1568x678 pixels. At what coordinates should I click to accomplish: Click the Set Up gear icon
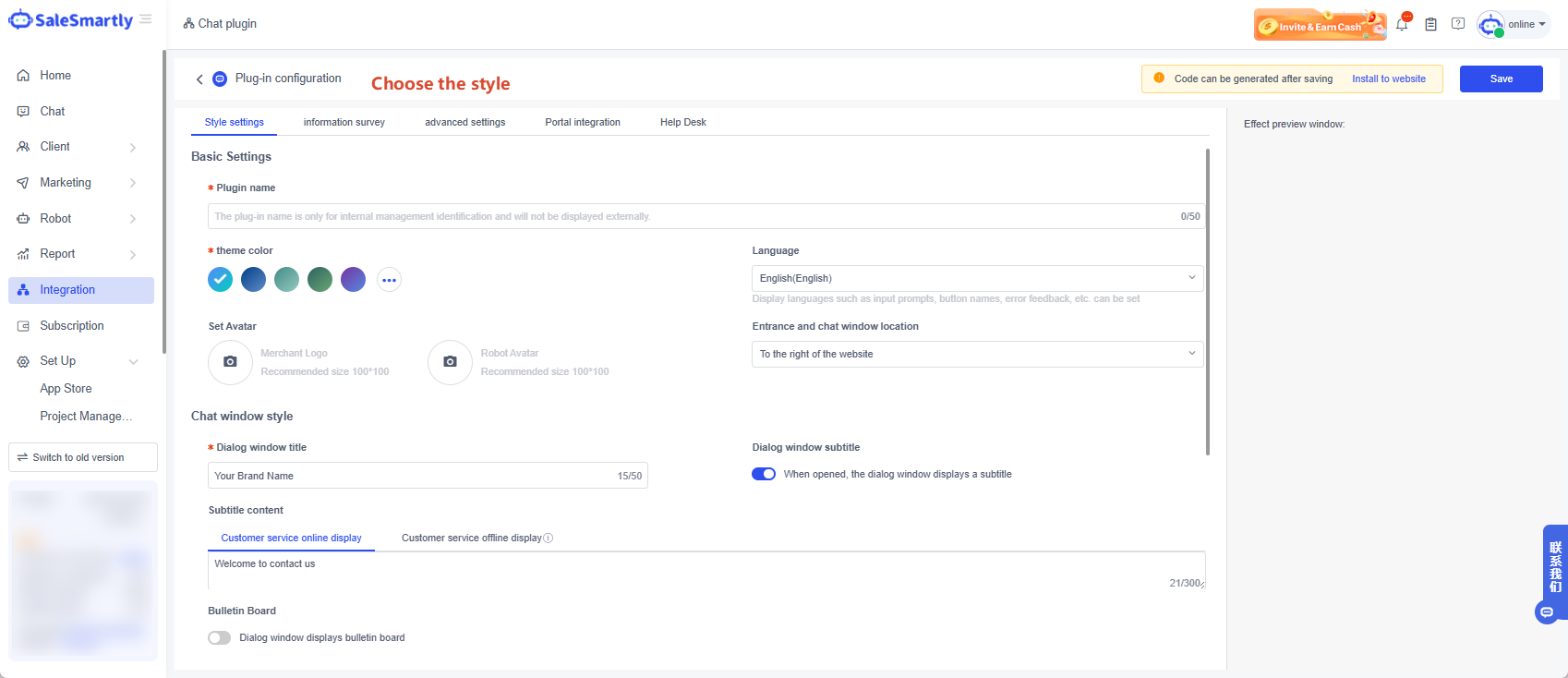(x=23, y=361)
